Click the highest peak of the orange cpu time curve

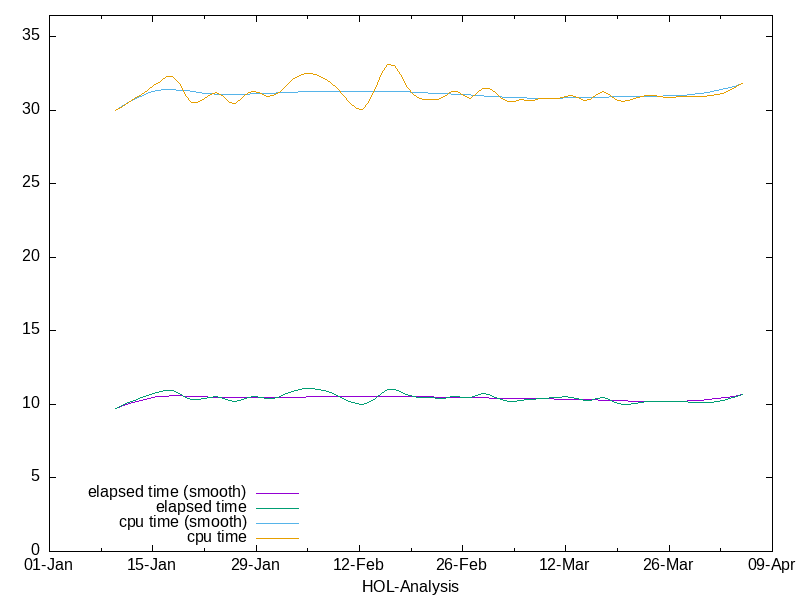[x=389, y=64]
